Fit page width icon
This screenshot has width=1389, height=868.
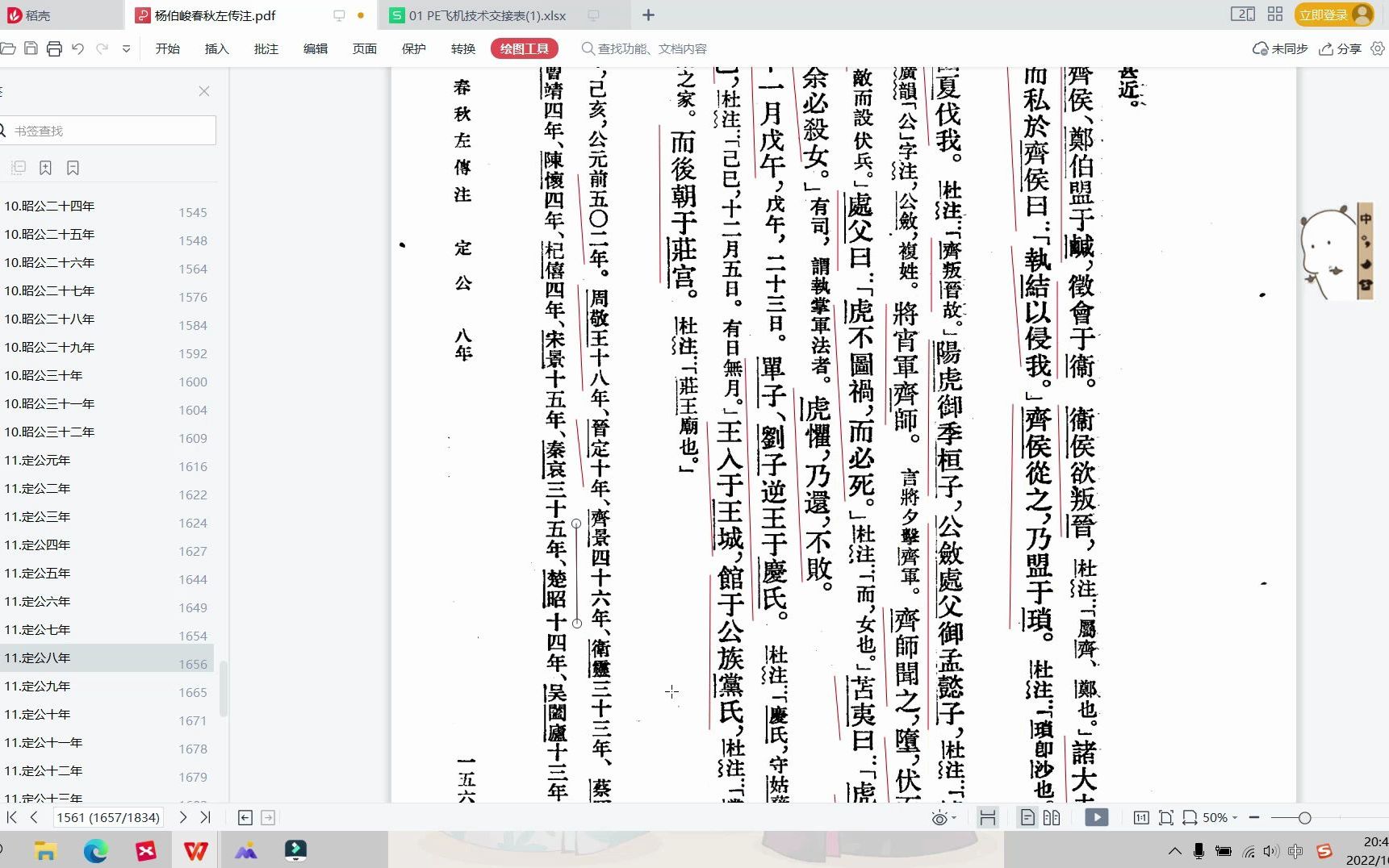click(1190, 817)
